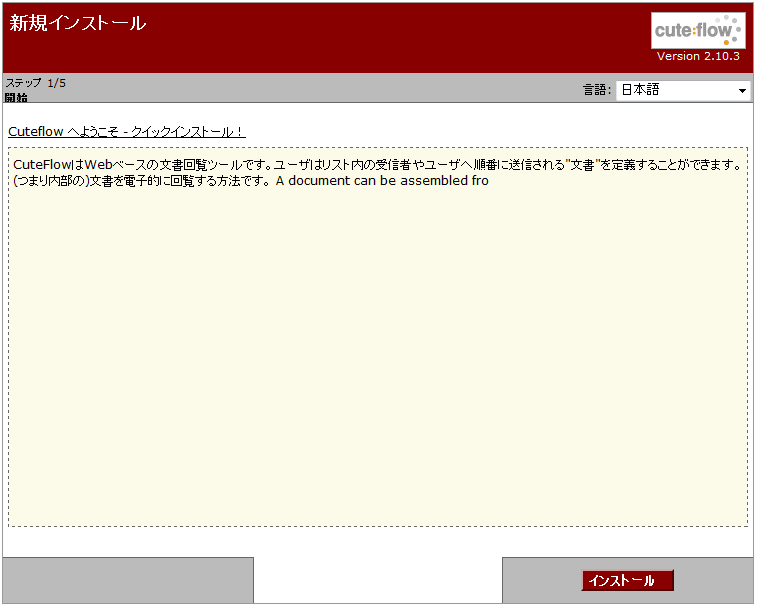Click the 開始 step name text

click(16, 98)
